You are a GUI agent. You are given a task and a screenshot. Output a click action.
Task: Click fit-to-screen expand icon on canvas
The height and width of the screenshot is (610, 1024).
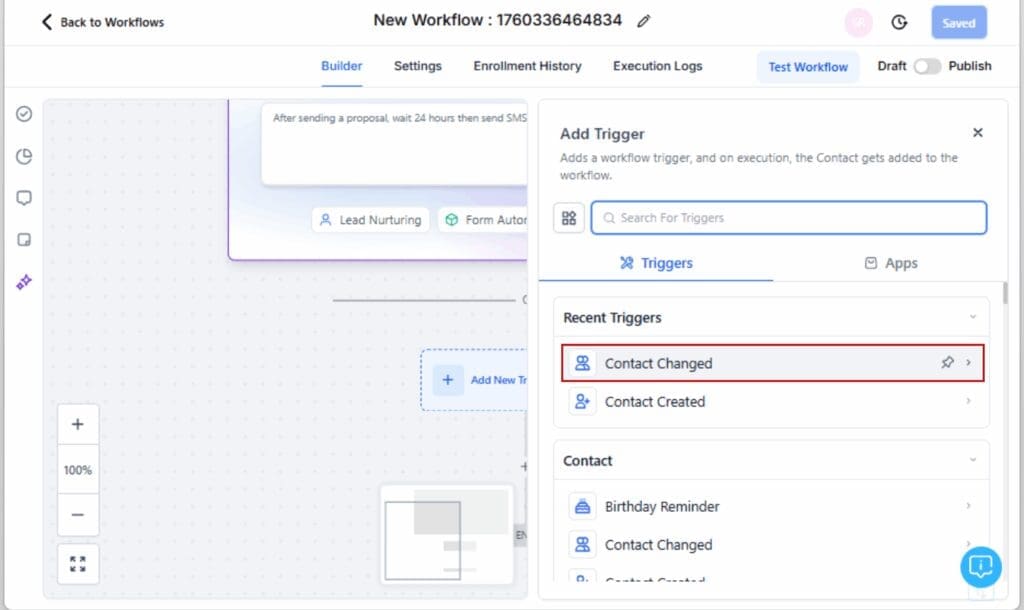click(78, 563)
